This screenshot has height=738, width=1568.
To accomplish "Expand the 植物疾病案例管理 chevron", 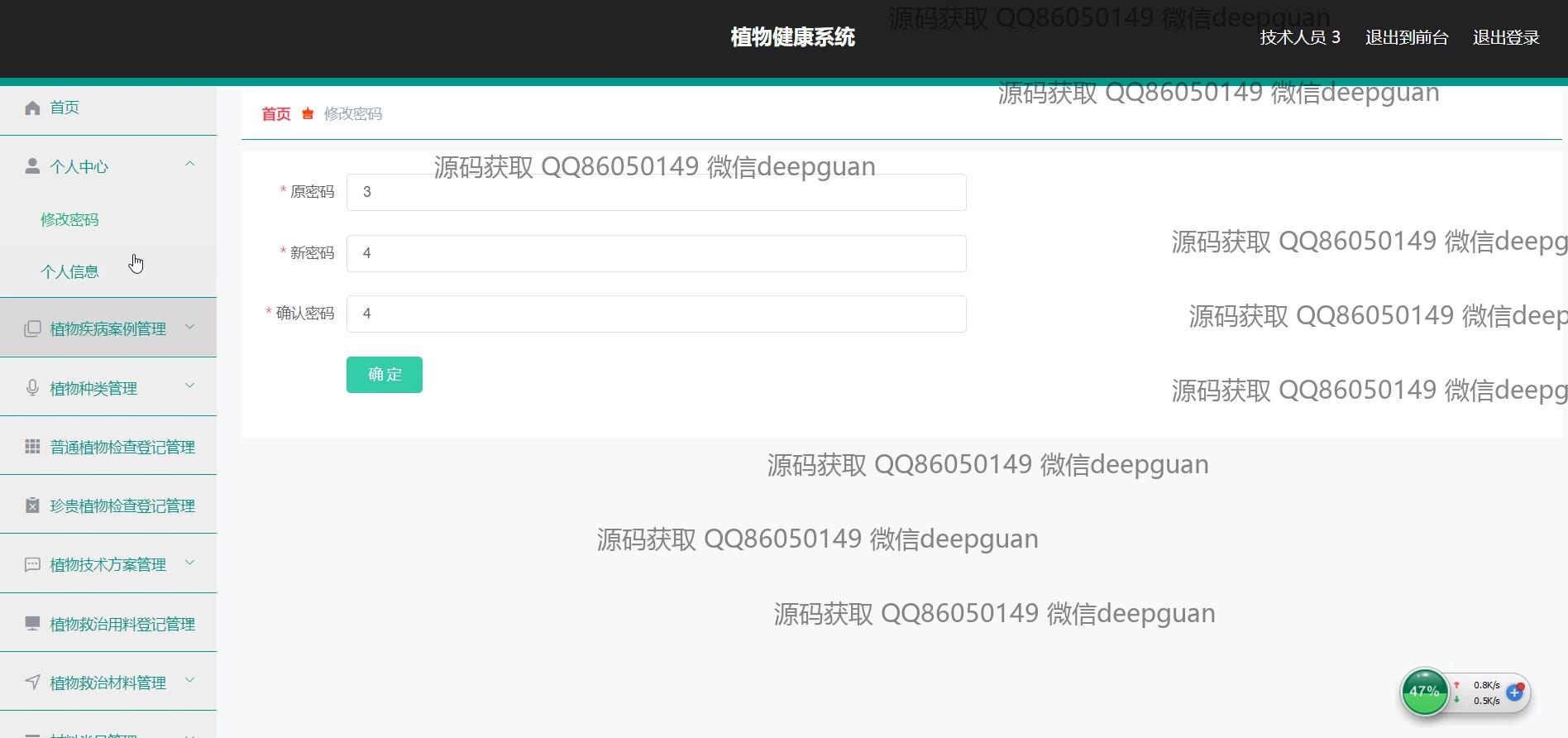I will point(190,327).
